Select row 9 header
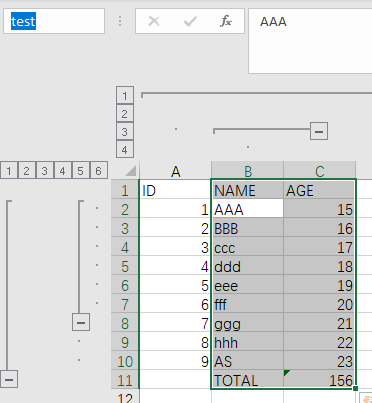Screen dimensions: 372x403 click(125, 342)
